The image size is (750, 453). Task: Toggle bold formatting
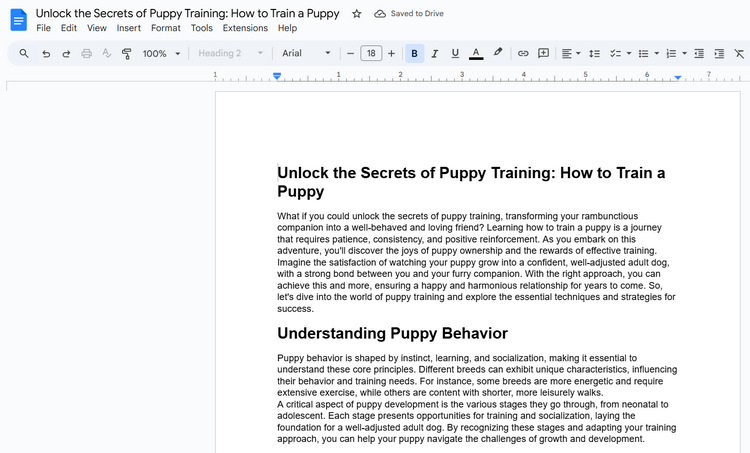coord(415,53)
